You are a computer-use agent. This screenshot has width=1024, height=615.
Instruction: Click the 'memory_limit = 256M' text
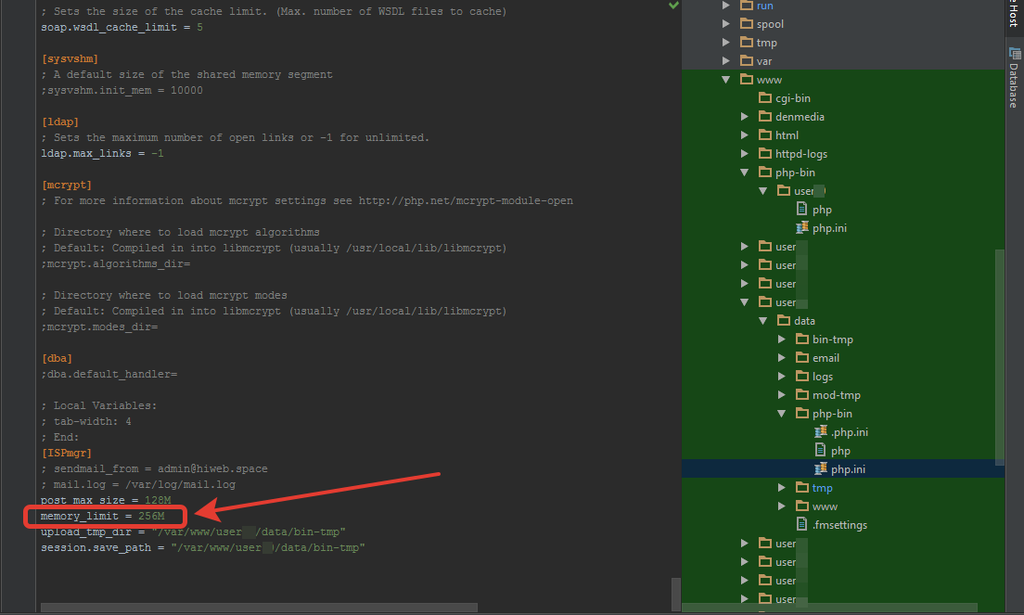pyautogui.click(x=103, y=516)
